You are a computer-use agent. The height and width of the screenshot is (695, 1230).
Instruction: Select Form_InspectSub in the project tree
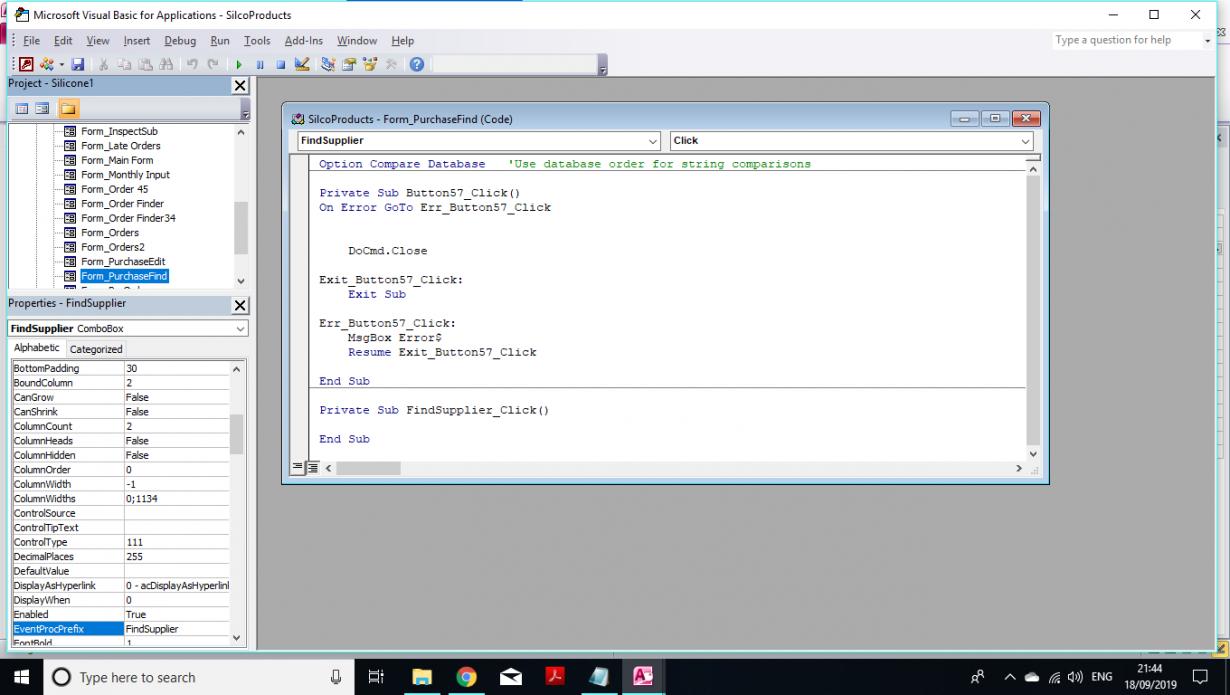pos(119,131)
